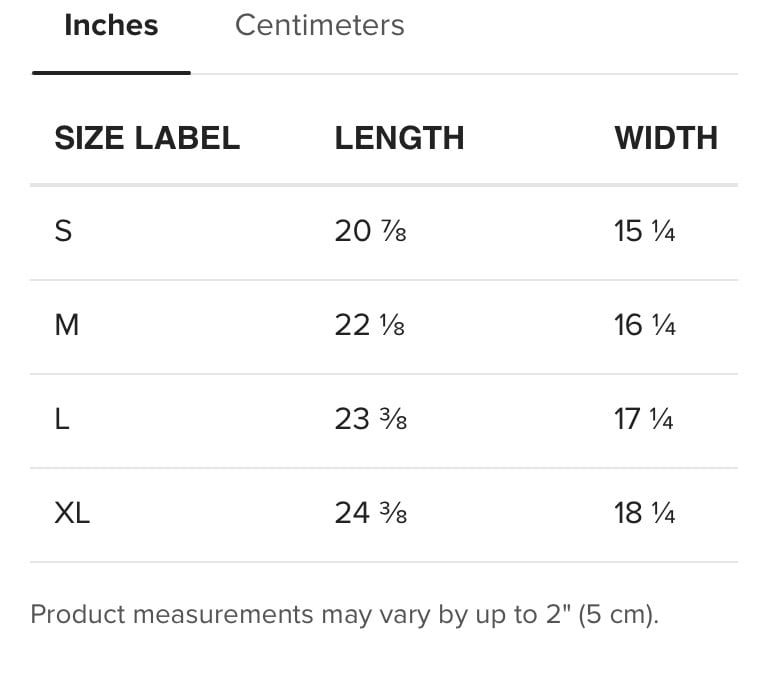Click the 16 ¼ width value
The image size is (762, 683).
pos(644,325)
